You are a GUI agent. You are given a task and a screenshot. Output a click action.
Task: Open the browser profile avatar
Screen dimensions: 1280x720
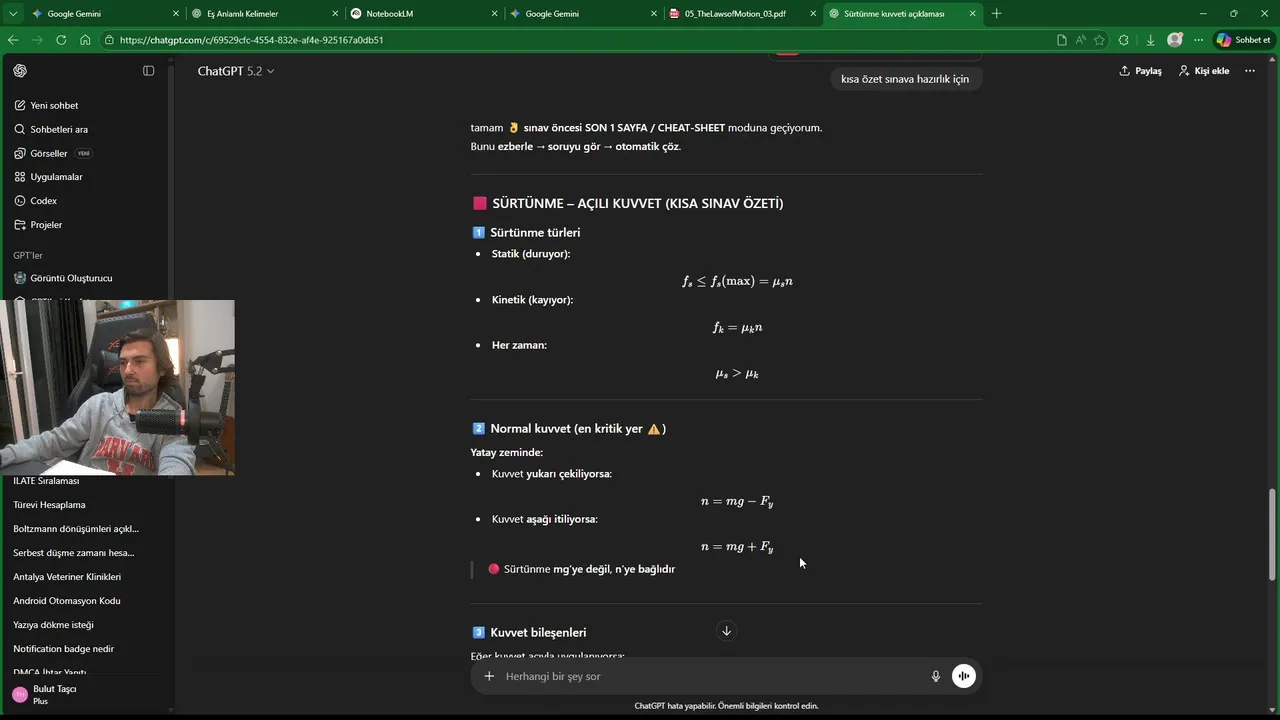point(1175,40)
